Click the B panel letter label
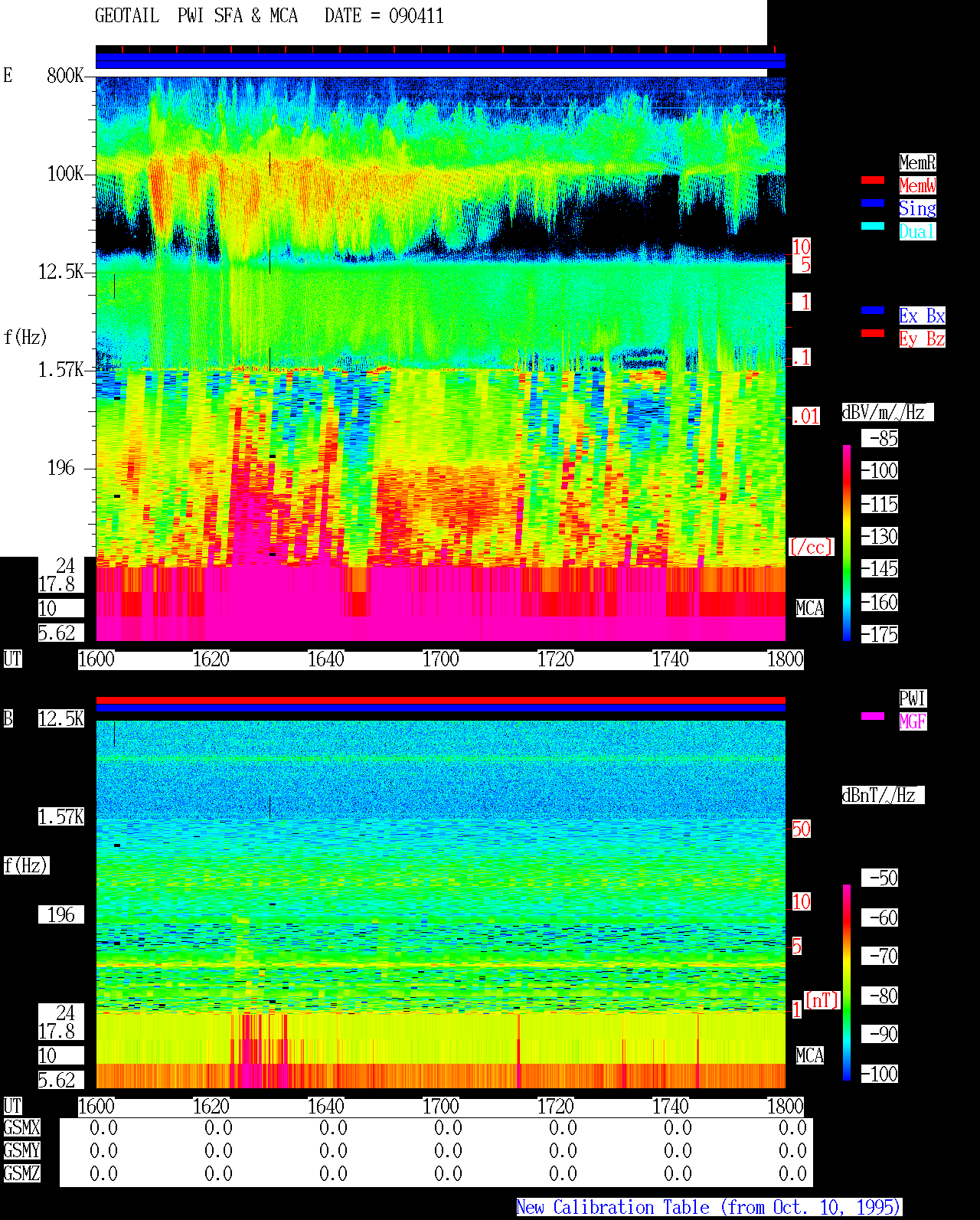The width and height of the screenshot is (980, 1220). click(x=8, y=718)
